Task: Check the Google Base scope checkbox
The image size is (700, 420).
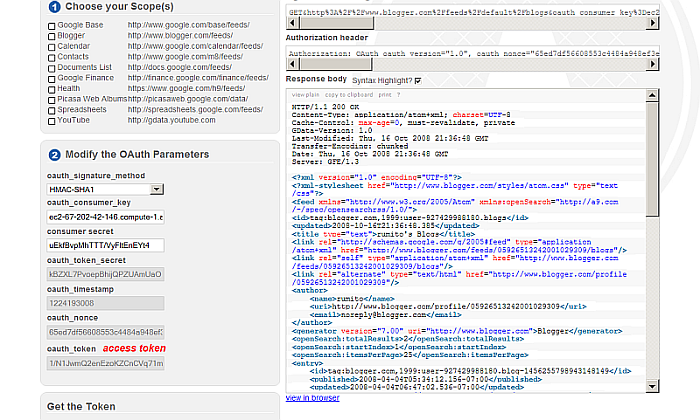Action: click(52, 26)
